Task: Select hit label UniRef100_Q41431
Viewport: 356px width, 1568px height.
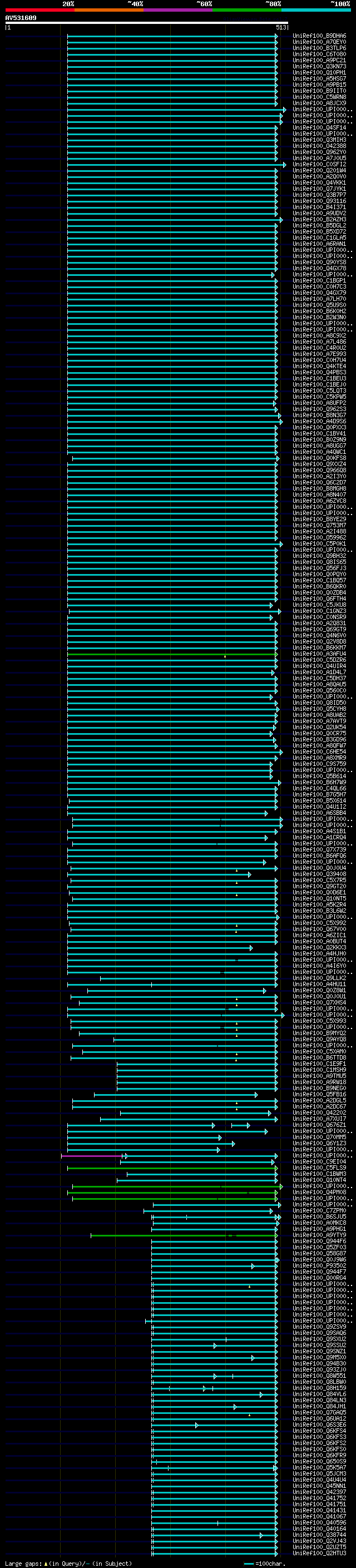Action: pos(319,1510)
